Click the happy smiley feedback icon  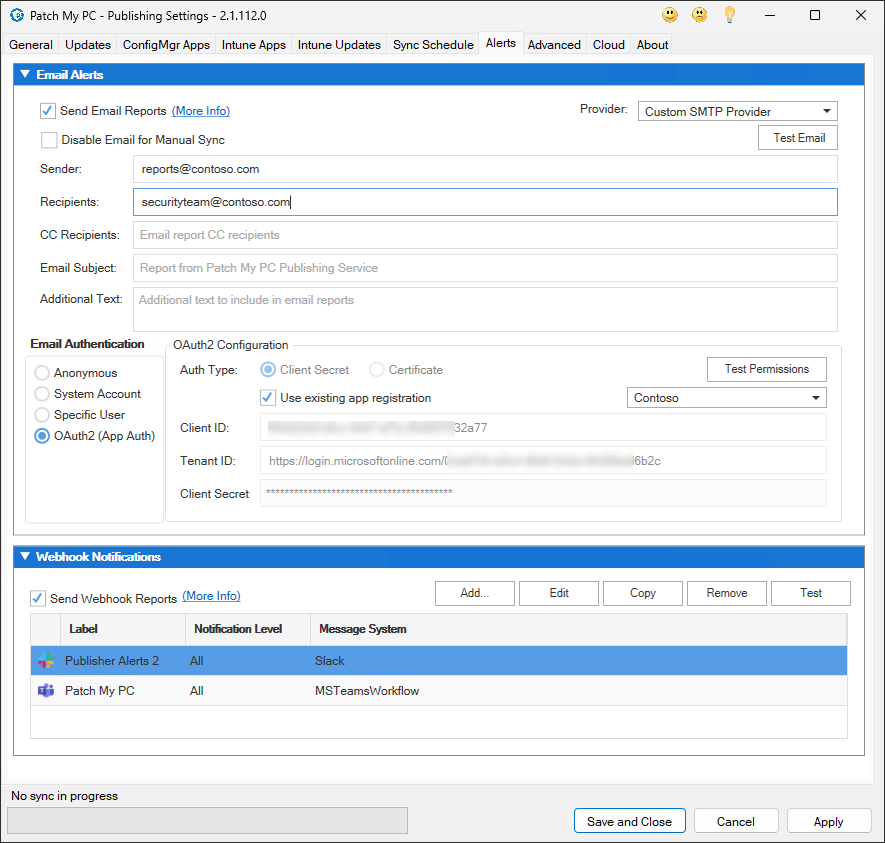tap(670, 15)
